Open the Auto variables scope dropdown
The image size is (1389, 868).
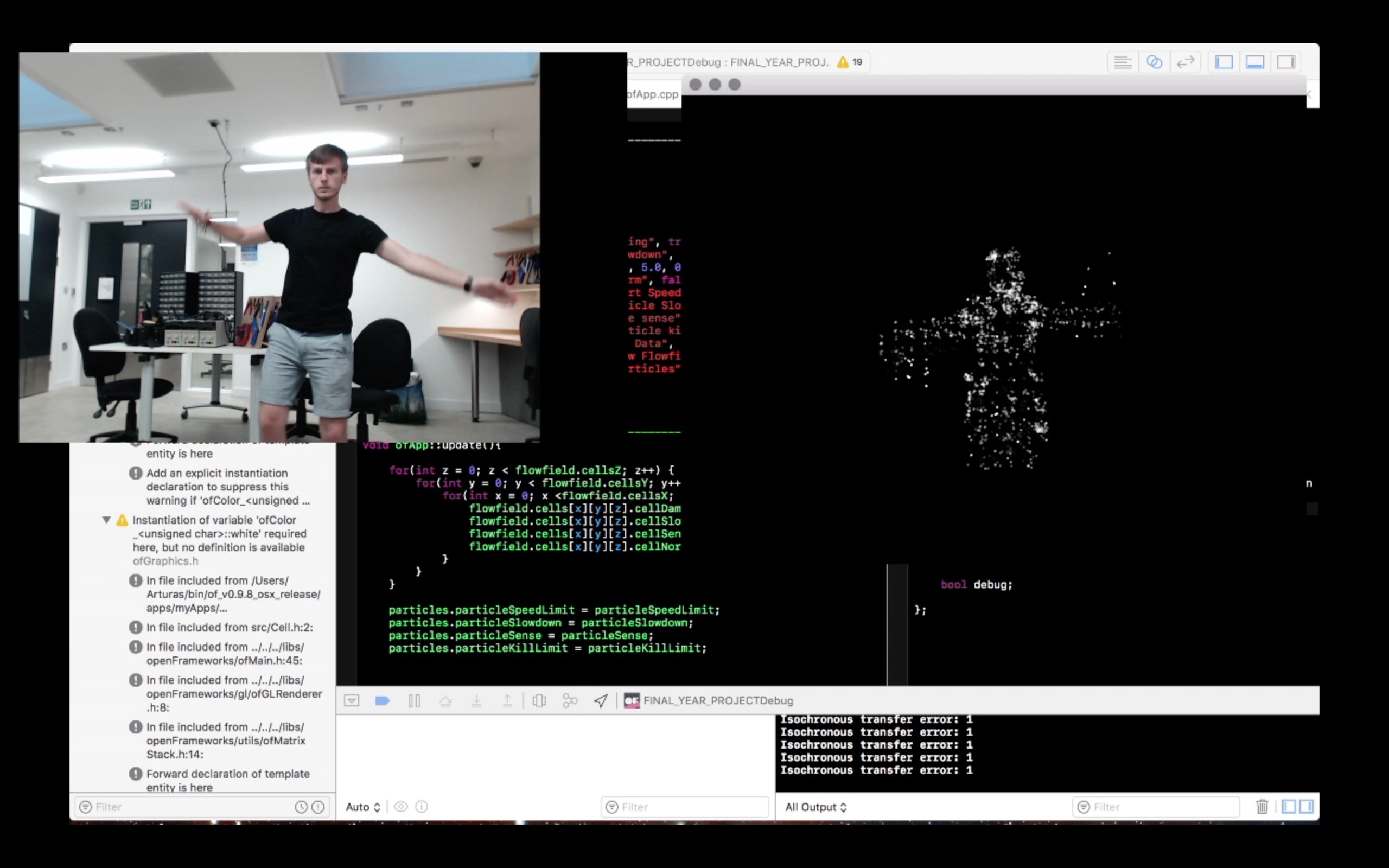[363, 807]
